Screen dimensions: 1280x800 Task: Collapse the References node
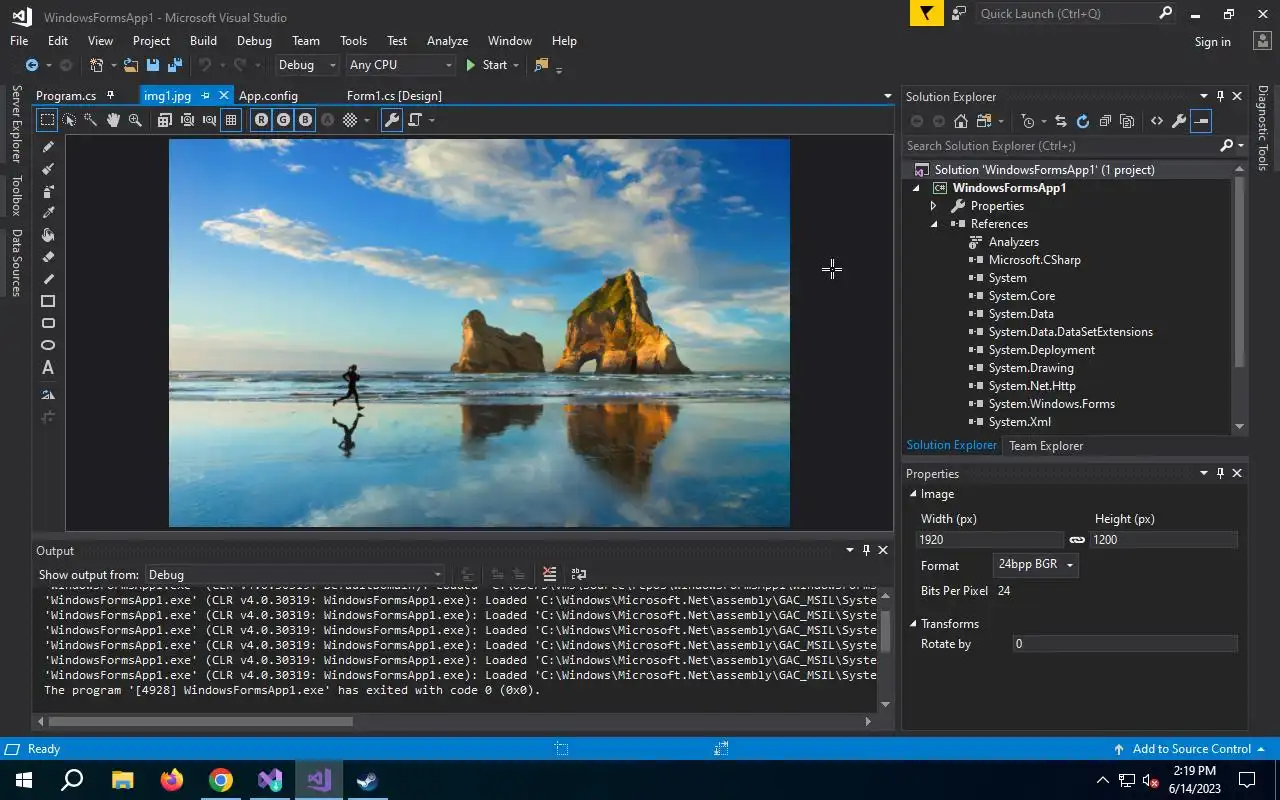[x=933, y=224]
